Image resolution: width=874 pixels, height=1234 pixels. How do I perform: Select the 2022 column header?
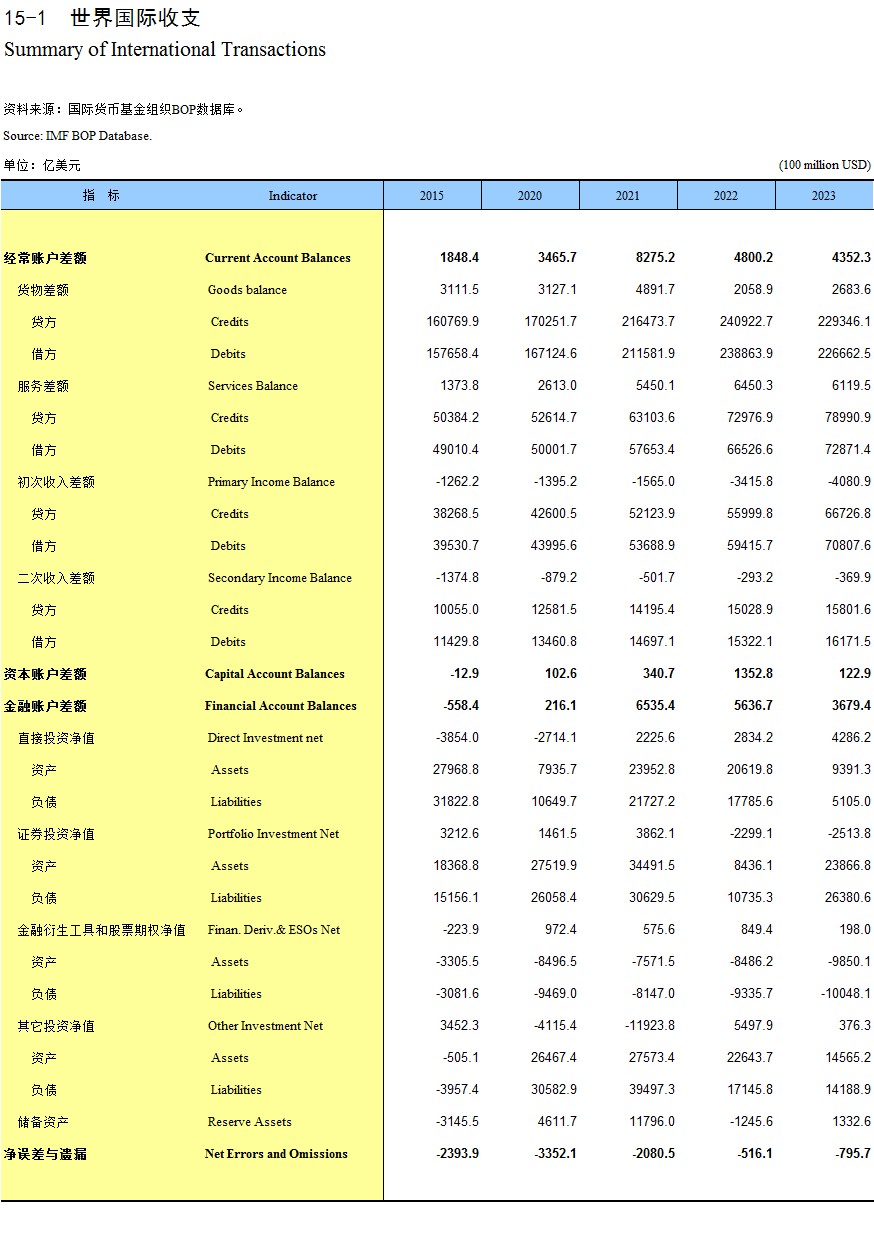point(726,196)
